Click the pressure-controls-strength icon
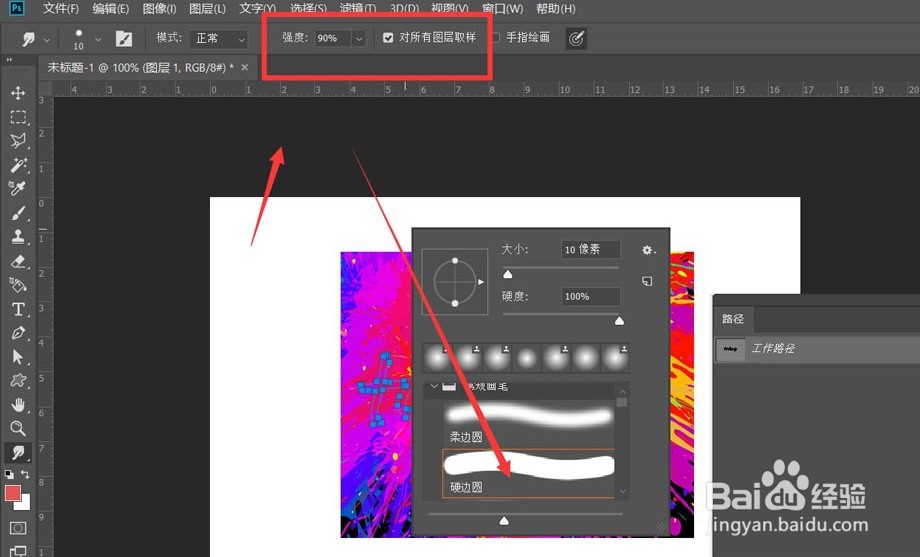920x557 pixels. pyautogui.click(x=576, y=39)
